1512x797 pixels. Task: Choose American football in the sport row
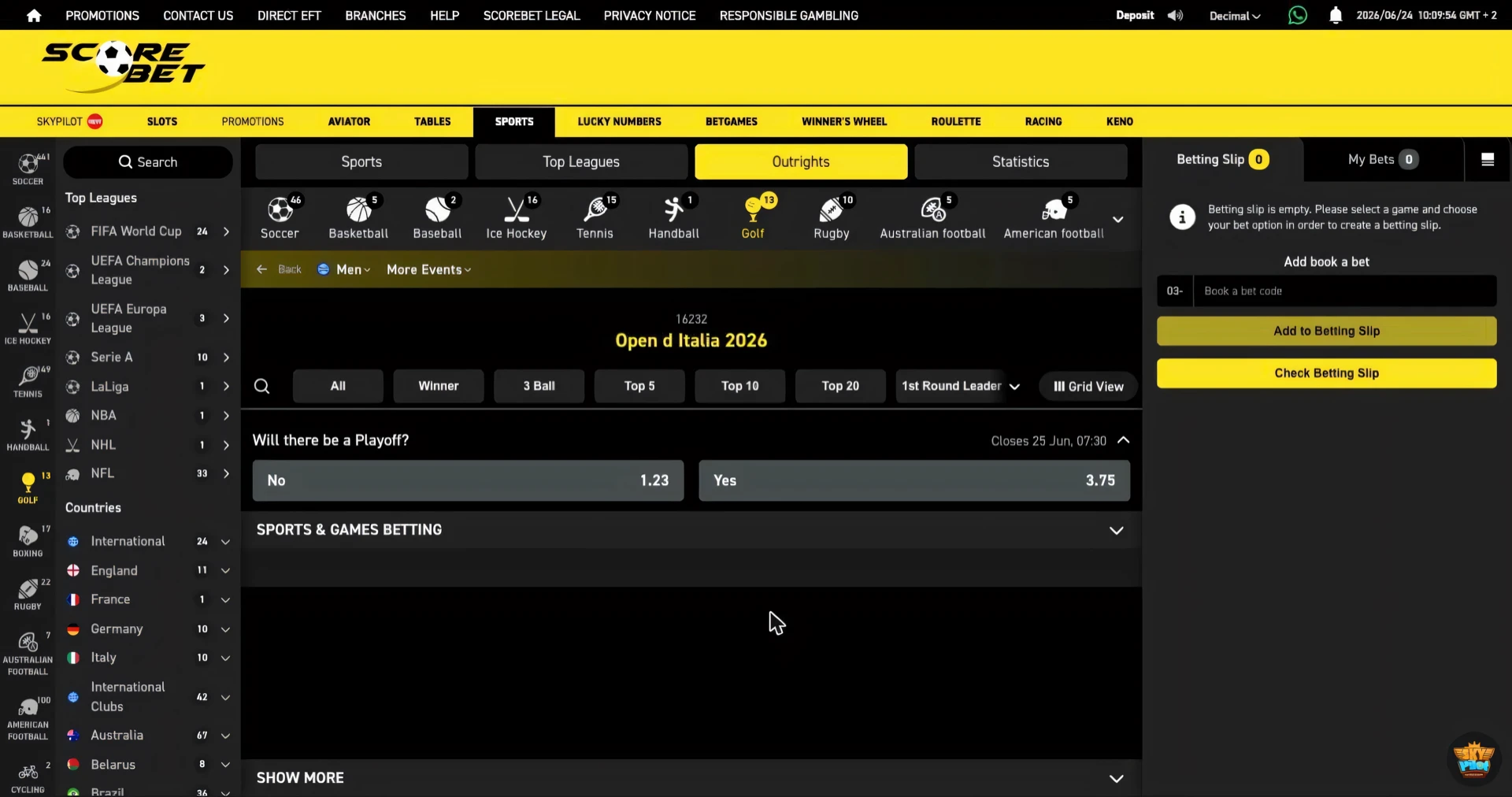point(1054,217)
